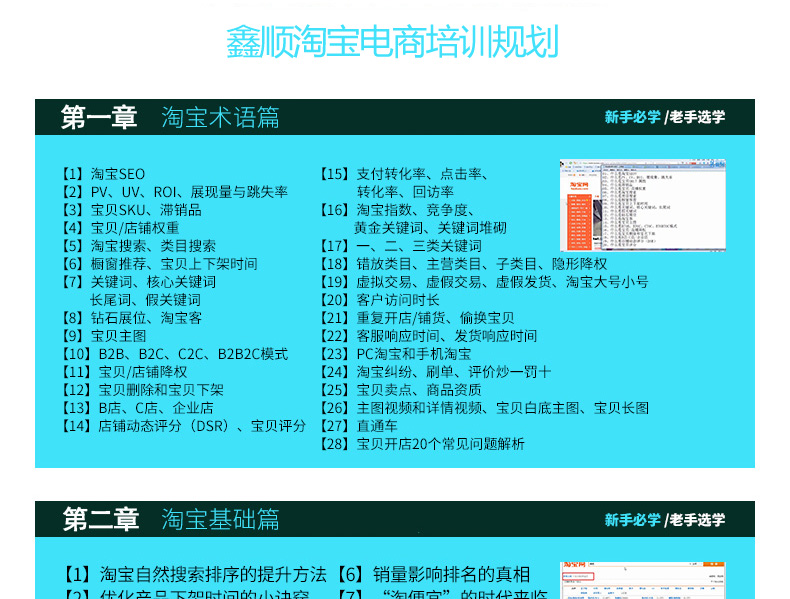Select item 【28】宝贝开店20个常见问题解析

(422, 444)
